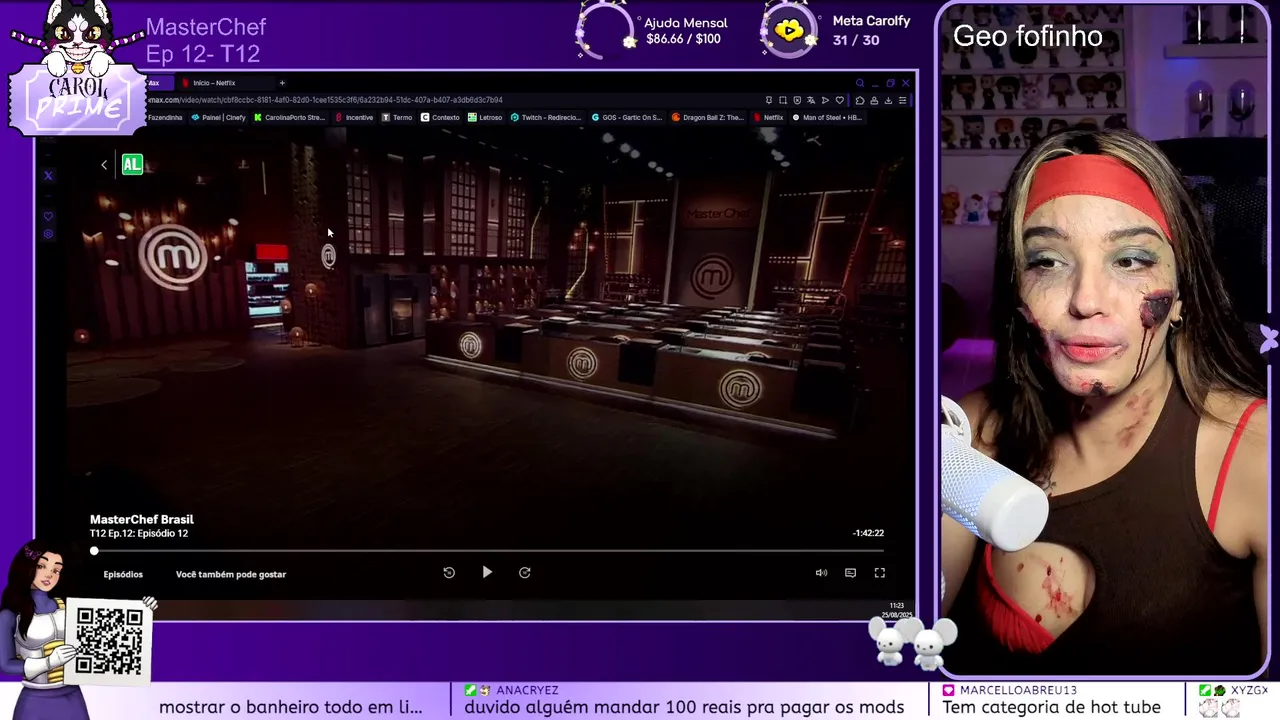Click the video progress bar scrubber
Image resolution: width=1280 pixels, height=720 pixels.
(94, 551)
